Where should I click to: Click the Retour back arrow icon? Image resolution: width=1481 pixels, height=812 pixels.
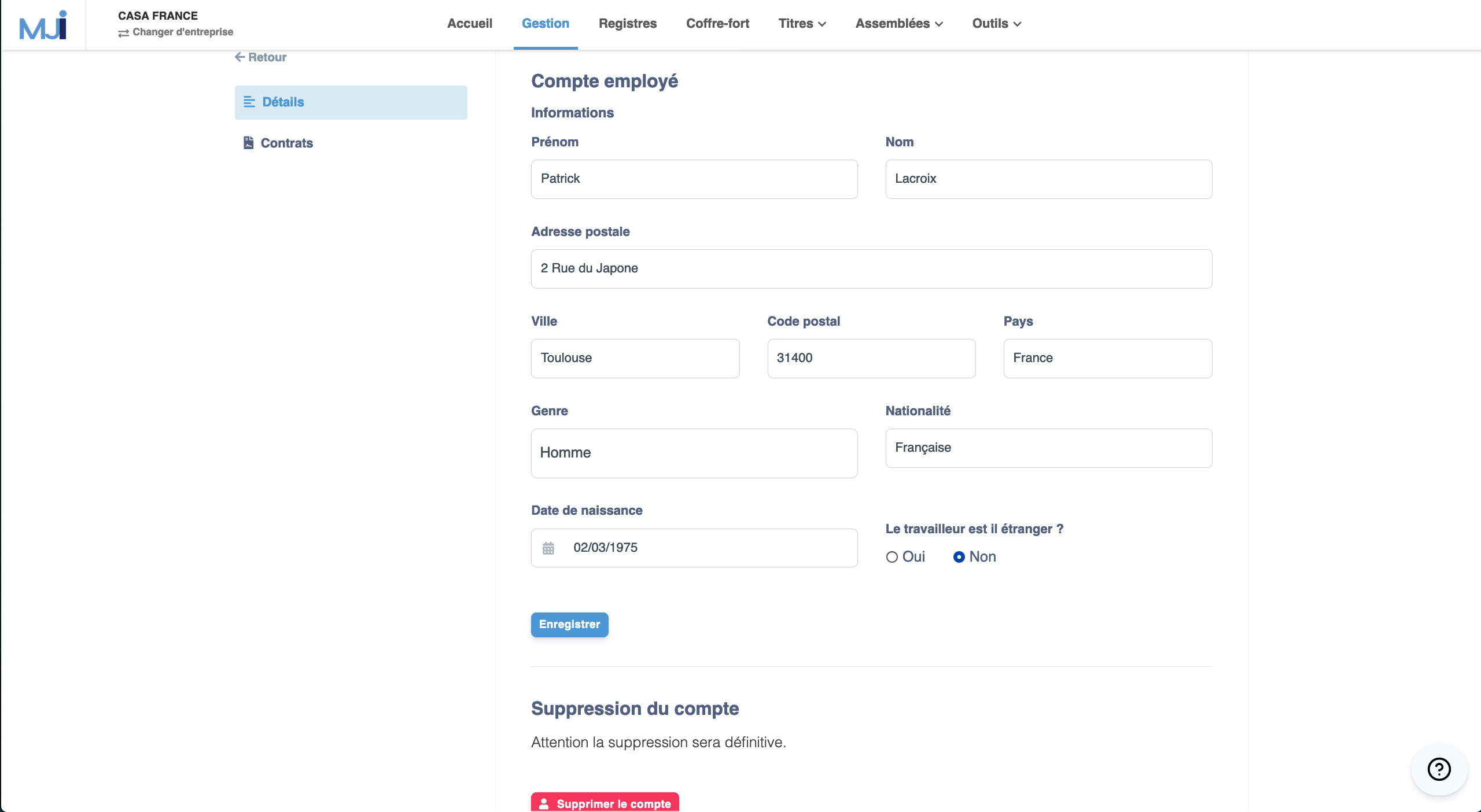pos(240,57)
